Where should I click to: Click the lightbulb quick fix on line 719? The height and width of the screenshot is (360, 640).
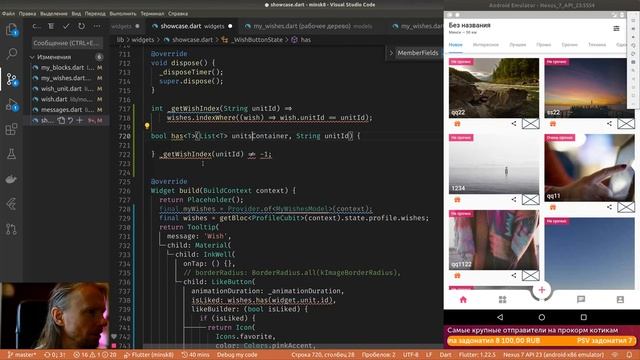[x=147, y=126]
